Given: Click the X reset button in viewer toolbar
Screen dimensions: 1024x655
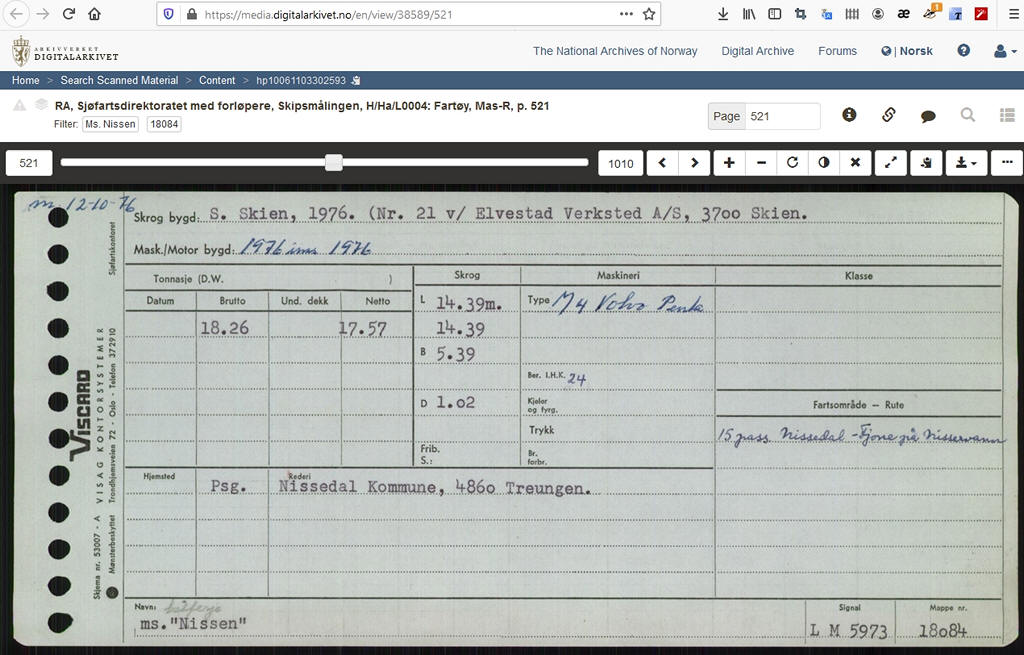Looking at the screenshot, I should [855, 163].
